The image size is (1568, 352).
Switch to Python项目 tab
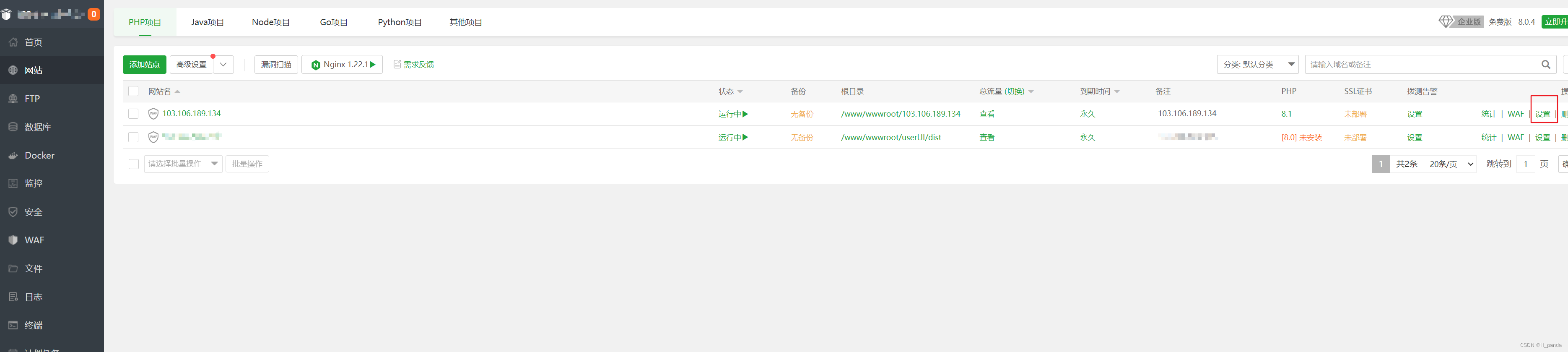pyautogui.click(x=400, y=22)
